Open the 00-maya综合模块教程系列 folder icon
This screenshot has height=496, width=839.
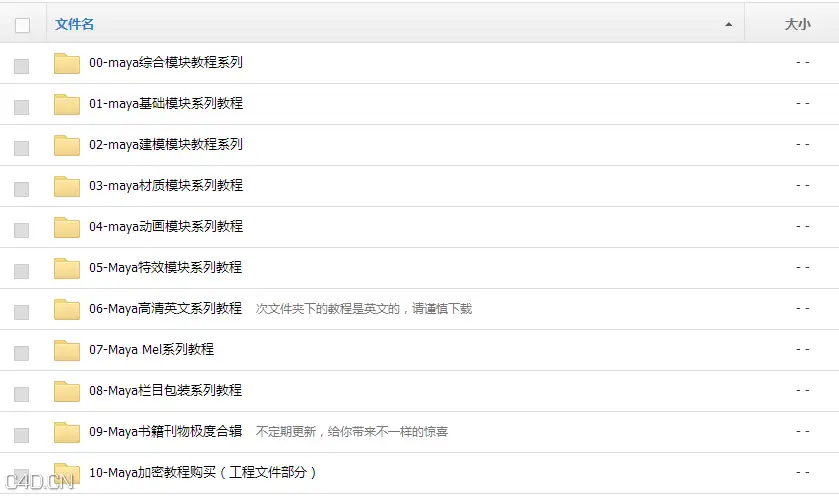pyautogui.click(x=67, y=63)
